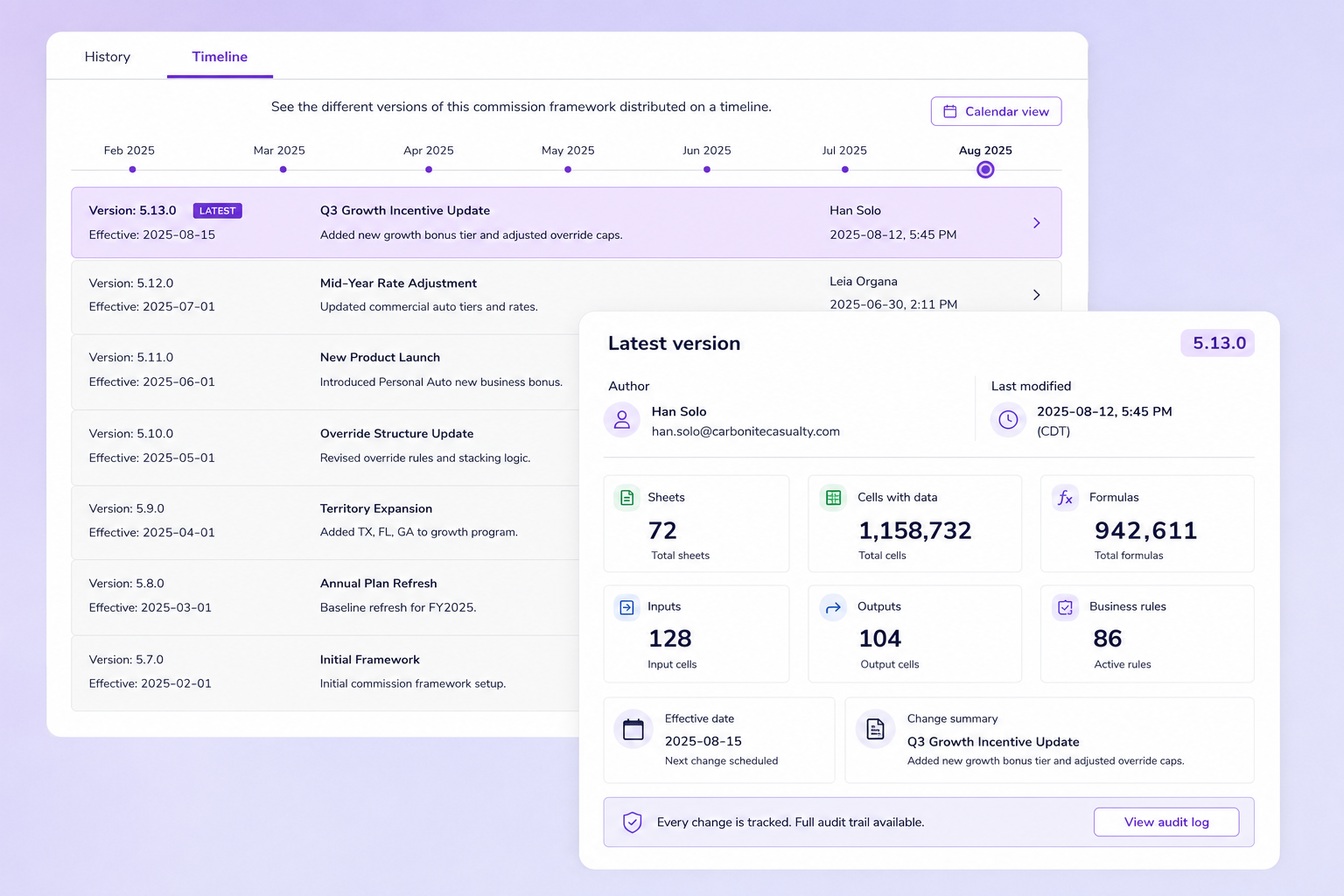Select the Timeline tab
The width and height of the screenshot is (1344, 896).
pyautogui.click(x=220, y=57)
